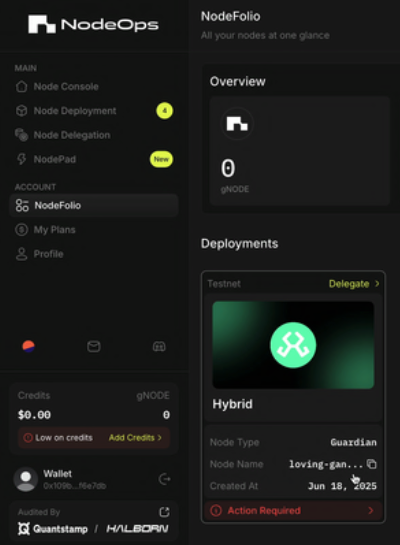Click the Halborn logo
The image size is (400, 545).
click(x=138, y=529)
